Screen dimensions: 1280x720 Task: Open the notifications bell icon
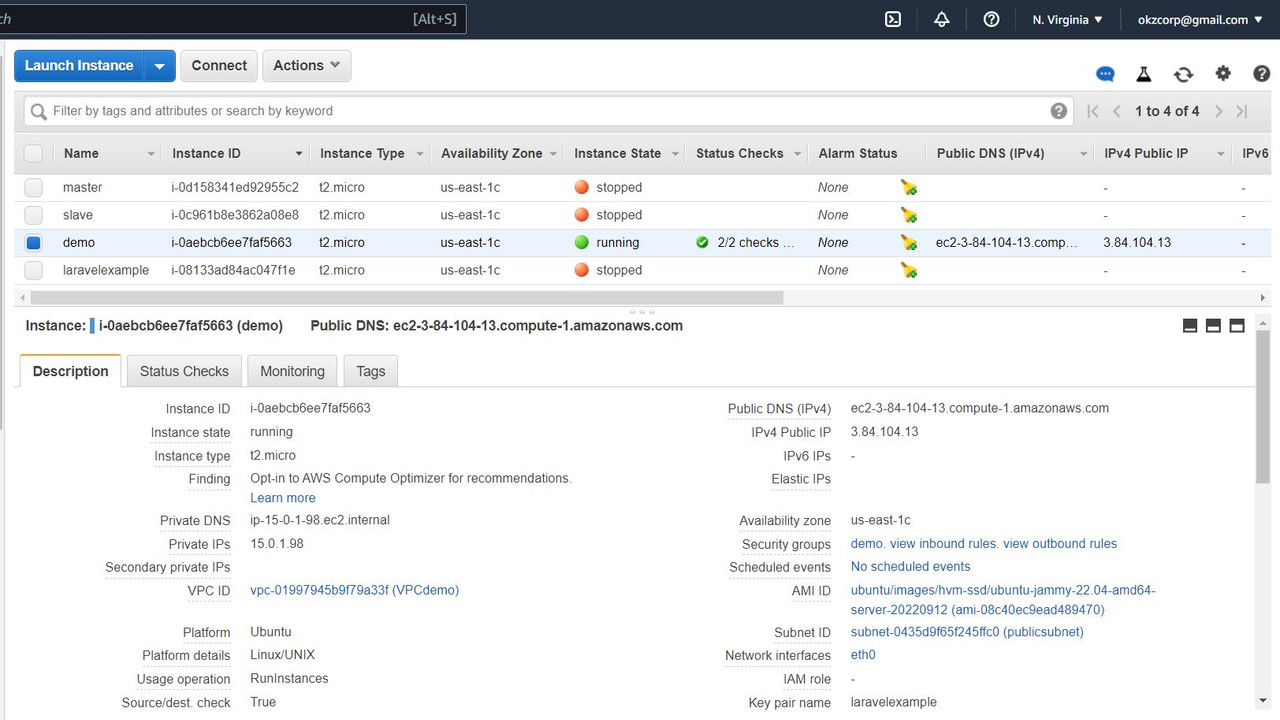pos(941,18)
